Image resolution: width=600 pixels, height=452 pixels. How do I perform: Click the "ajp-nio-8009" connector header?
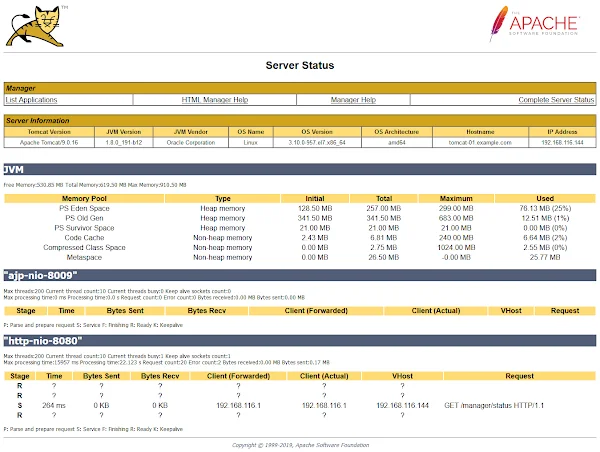coord(300,275)
